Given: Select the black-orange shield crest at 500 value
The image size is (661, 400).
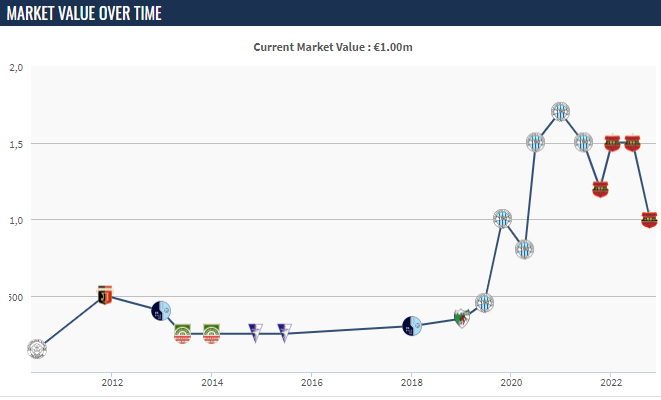Looking at the screenshot, I should (x=105, y=295).
